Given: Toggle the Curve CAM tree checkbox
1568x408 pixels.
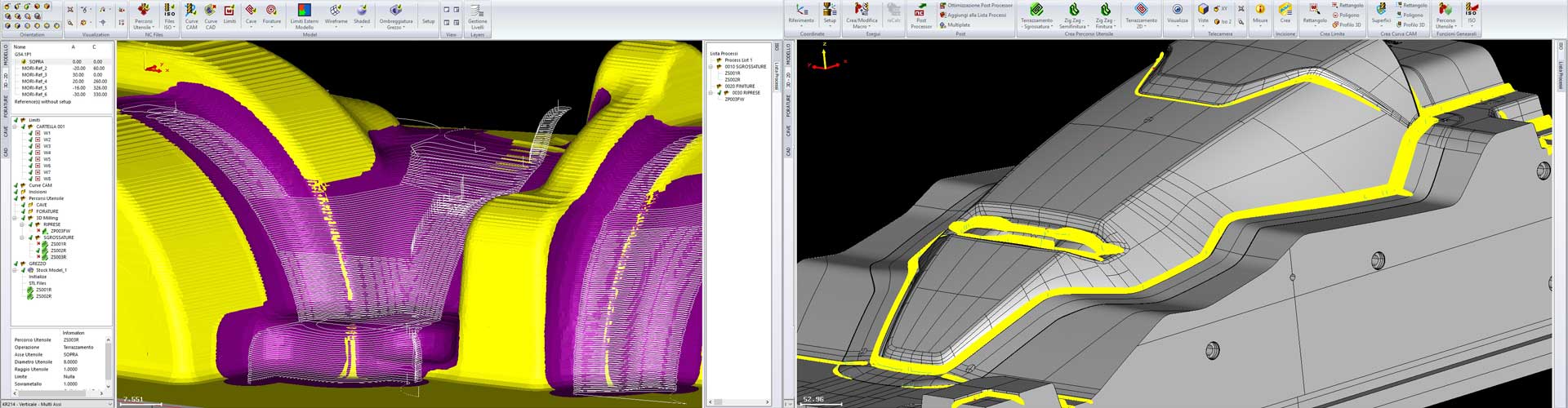Looking at the screenshot, I should point(16,185).
